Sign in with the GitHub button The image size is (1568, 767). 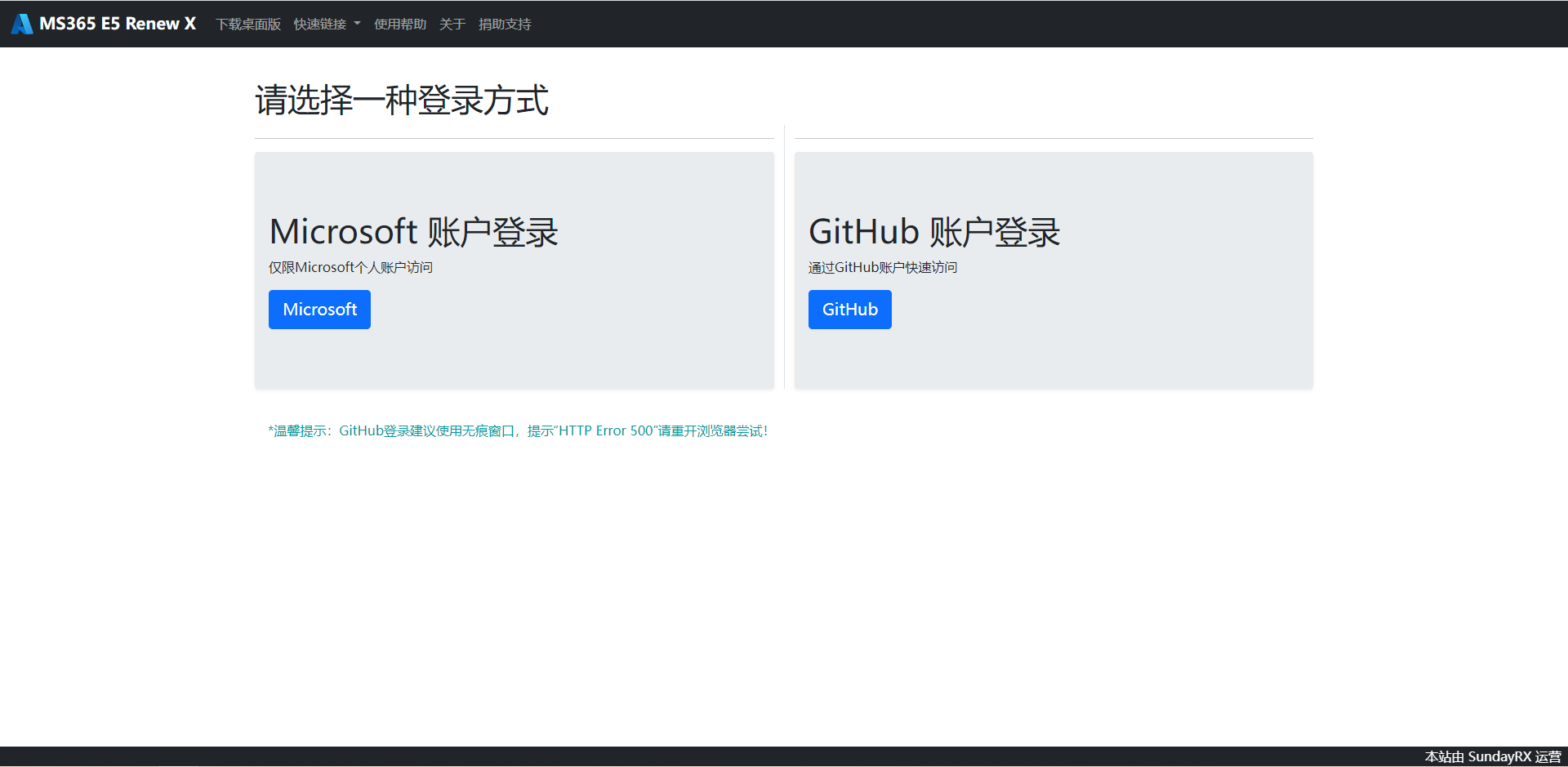850,310
